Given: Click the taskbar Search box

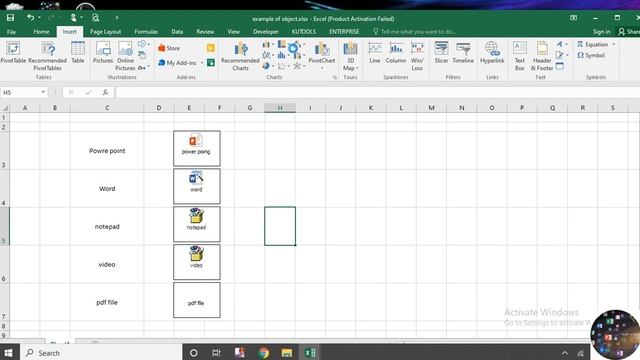Looking at the screenshot, I should click(x=101, y=353).
